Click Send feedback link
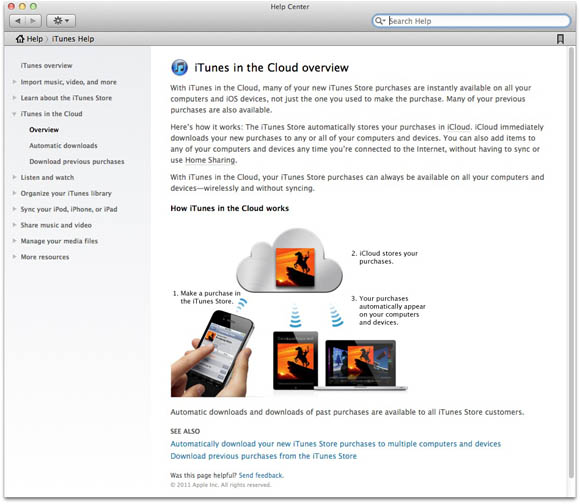This screenshot has width=580, height=504. tap(261, 475)
